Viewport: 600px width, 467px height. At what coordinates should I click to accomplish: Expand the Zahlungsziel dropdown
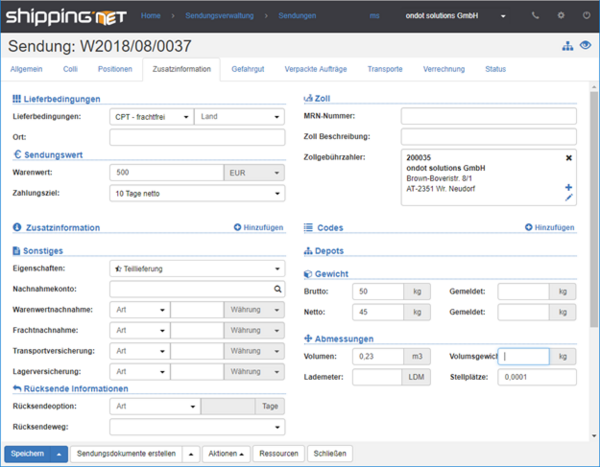click(196, 192)
